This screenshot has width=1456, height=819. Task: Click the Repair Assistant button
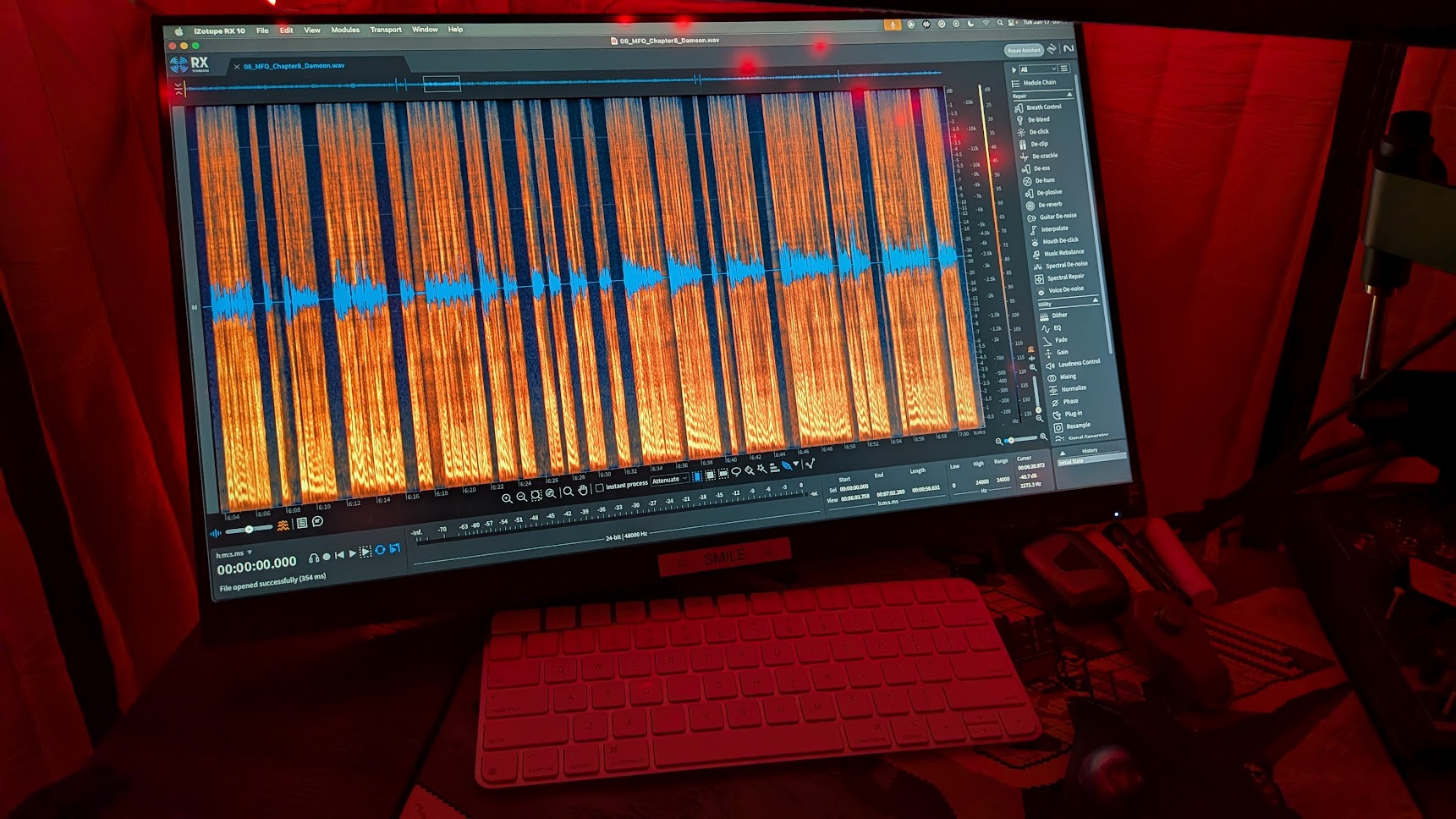(1023, 50)
